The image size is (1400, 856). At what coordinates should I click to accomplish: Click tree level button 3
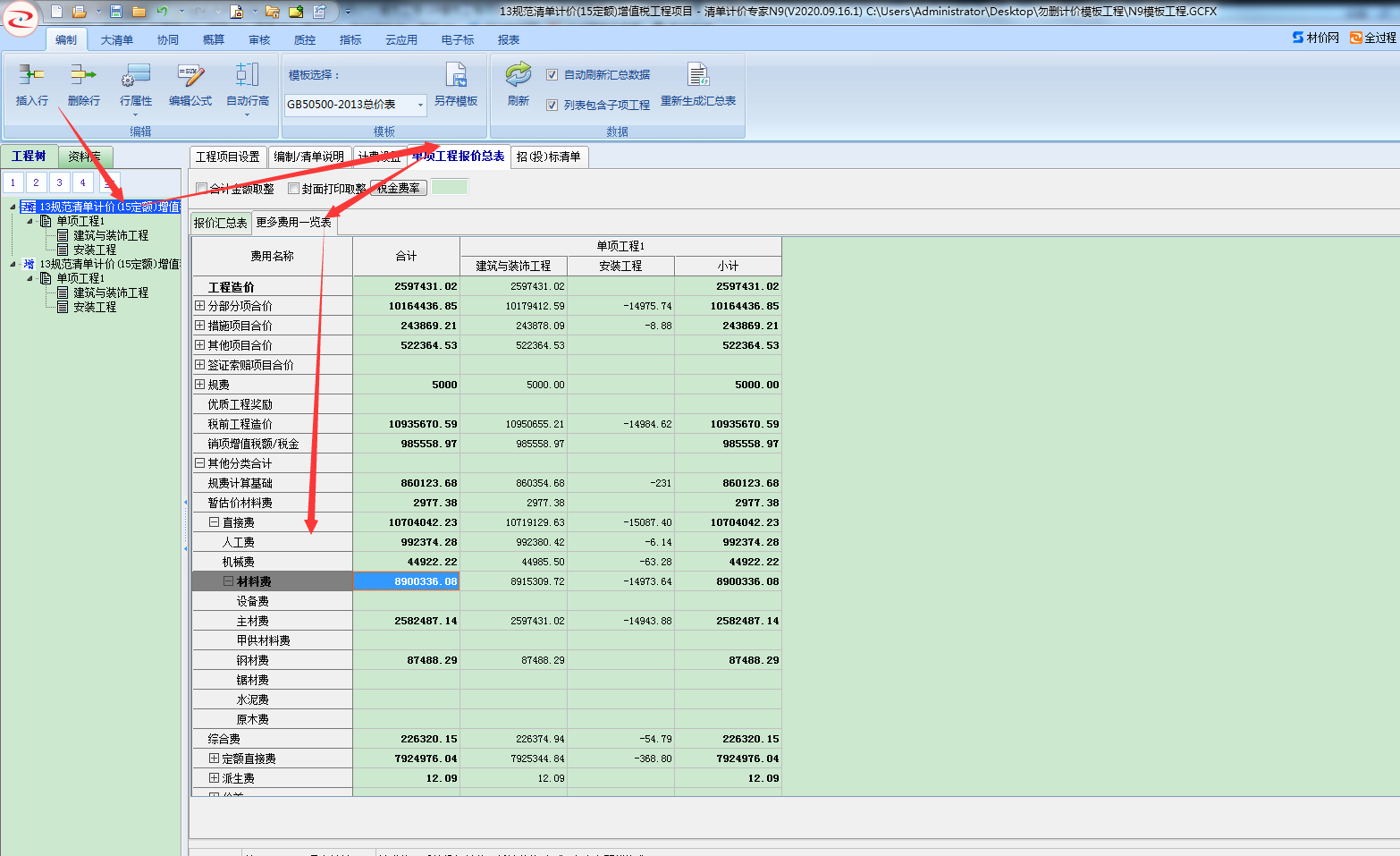59,182
